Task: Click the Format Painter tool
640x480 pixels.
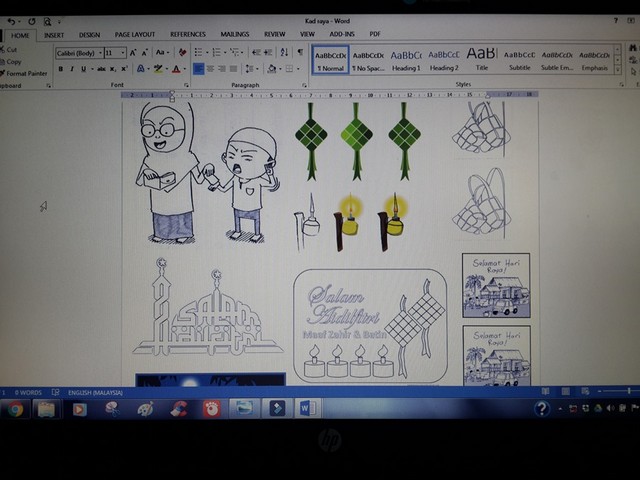Action: coord(26,73)
